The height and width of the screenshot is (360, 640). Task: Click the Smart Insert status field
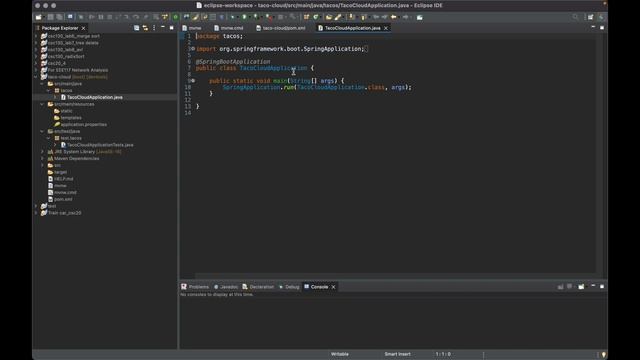398,354
